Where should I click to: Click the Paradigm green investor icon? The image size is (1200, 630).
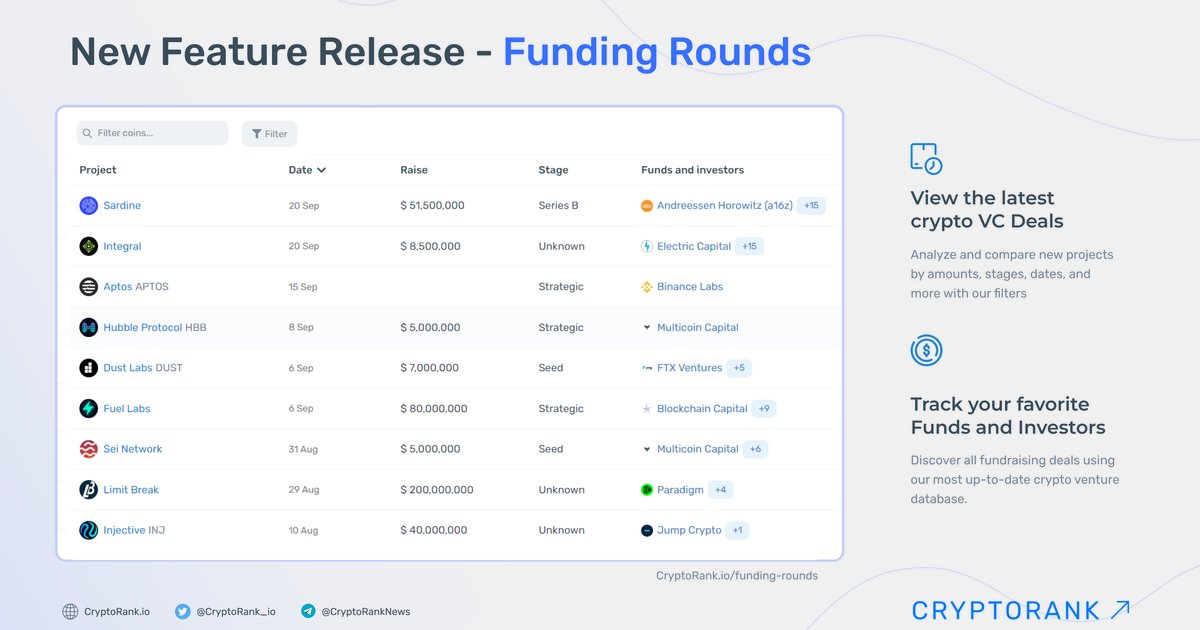647,490
